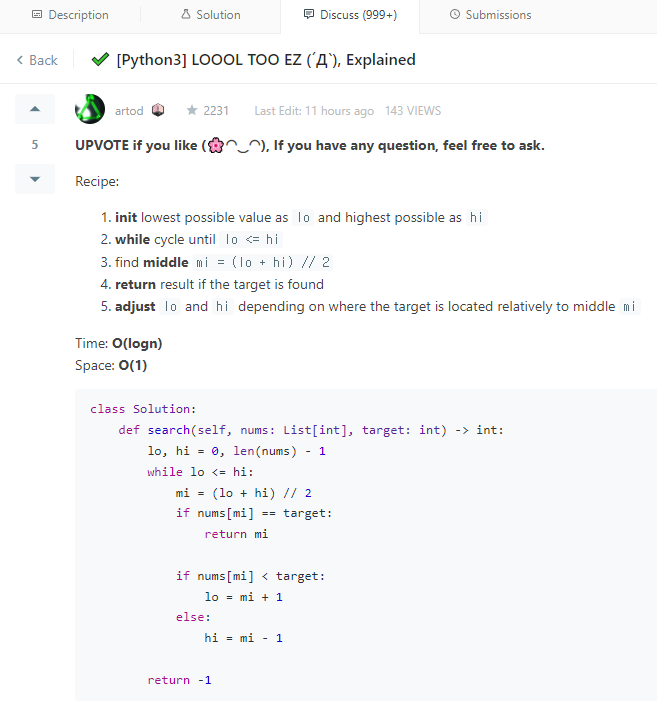
Task: Click the badge icon next to artod
Action: 158,110
